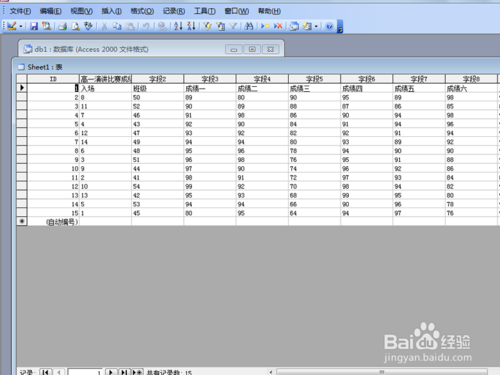Image resolution: width=500 pixels, height=375 pixels.
Task: Go to previous record navigation button
Action: [x=59, y=372]
